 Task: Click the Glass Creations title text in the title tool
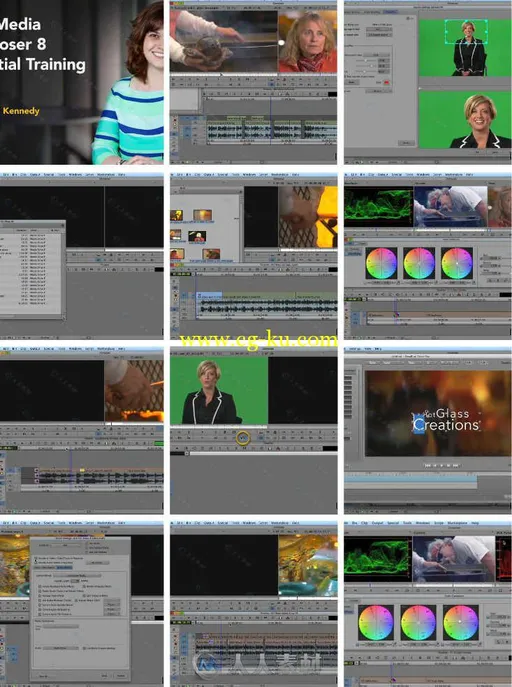[x=446, y=420]
